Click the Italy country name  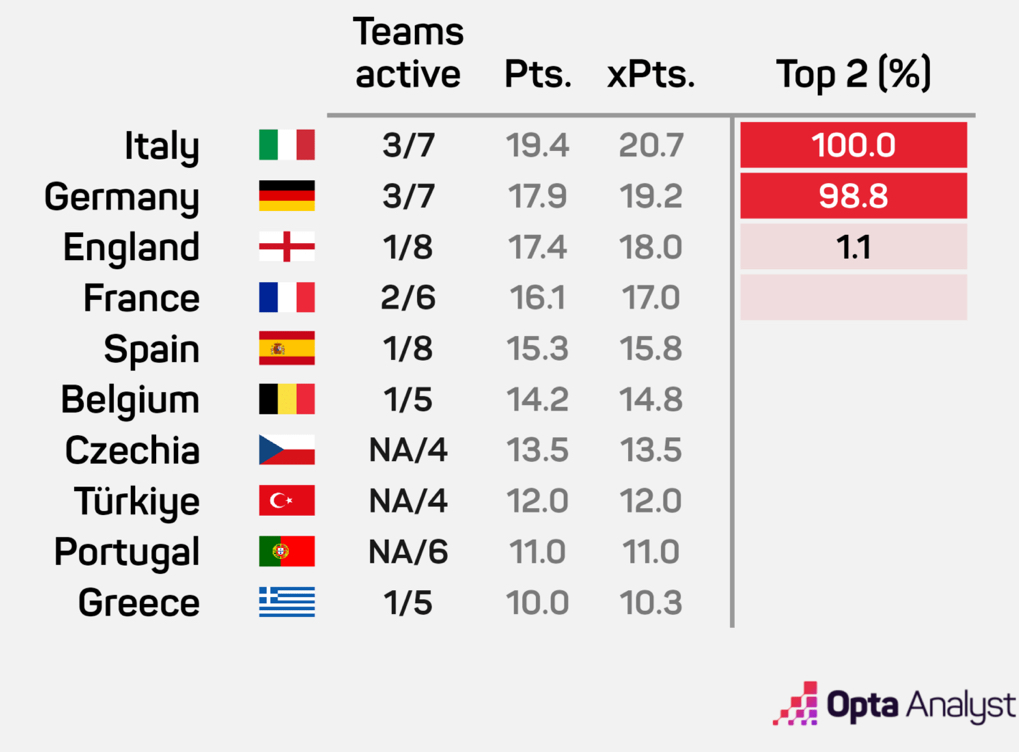point(161,147)
